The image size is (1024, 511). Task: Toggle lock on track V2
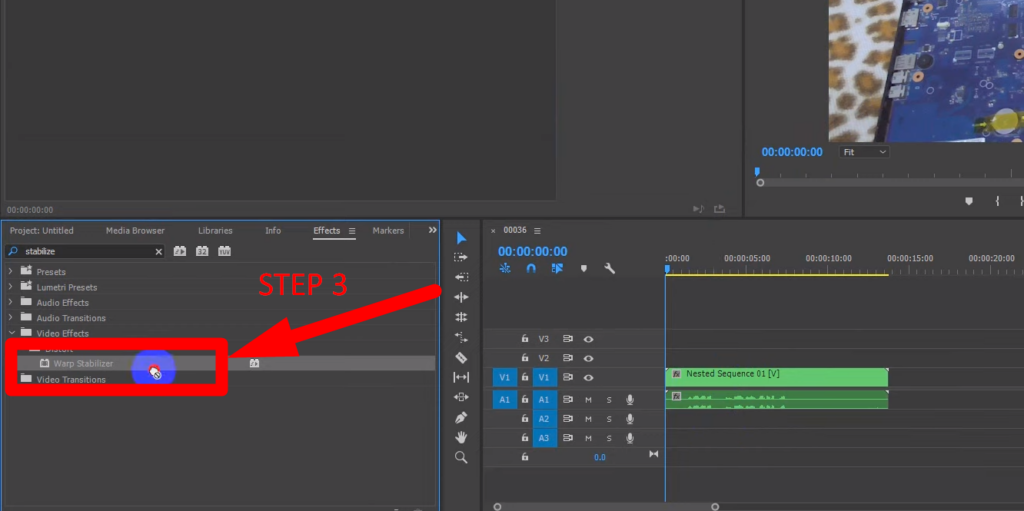tap(525, 358)
